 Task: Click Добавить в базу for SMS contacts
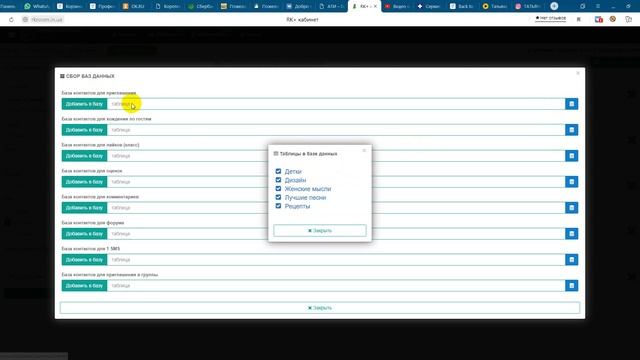pyautogui.click(x=84, y=260)
